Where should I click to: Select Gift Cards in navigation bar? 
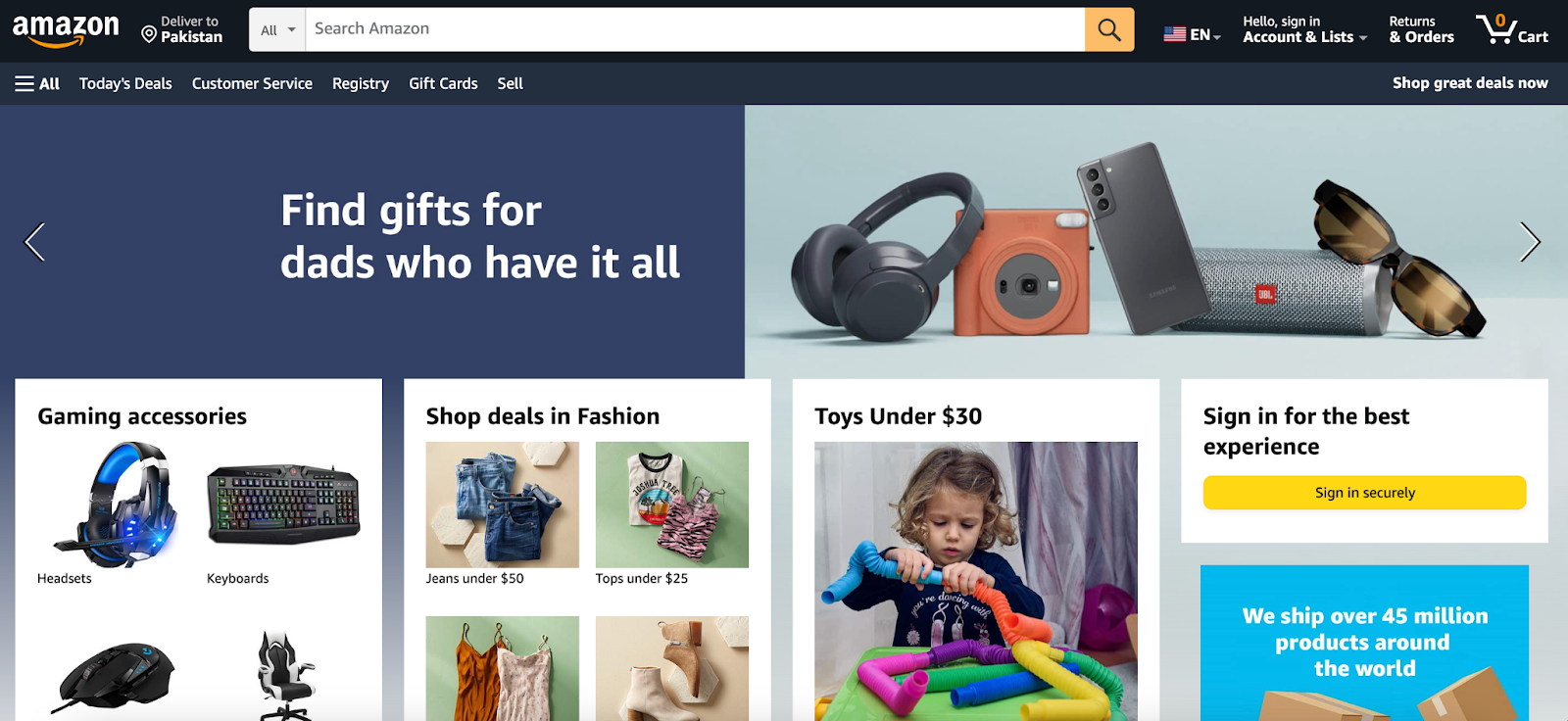point(443,83)
